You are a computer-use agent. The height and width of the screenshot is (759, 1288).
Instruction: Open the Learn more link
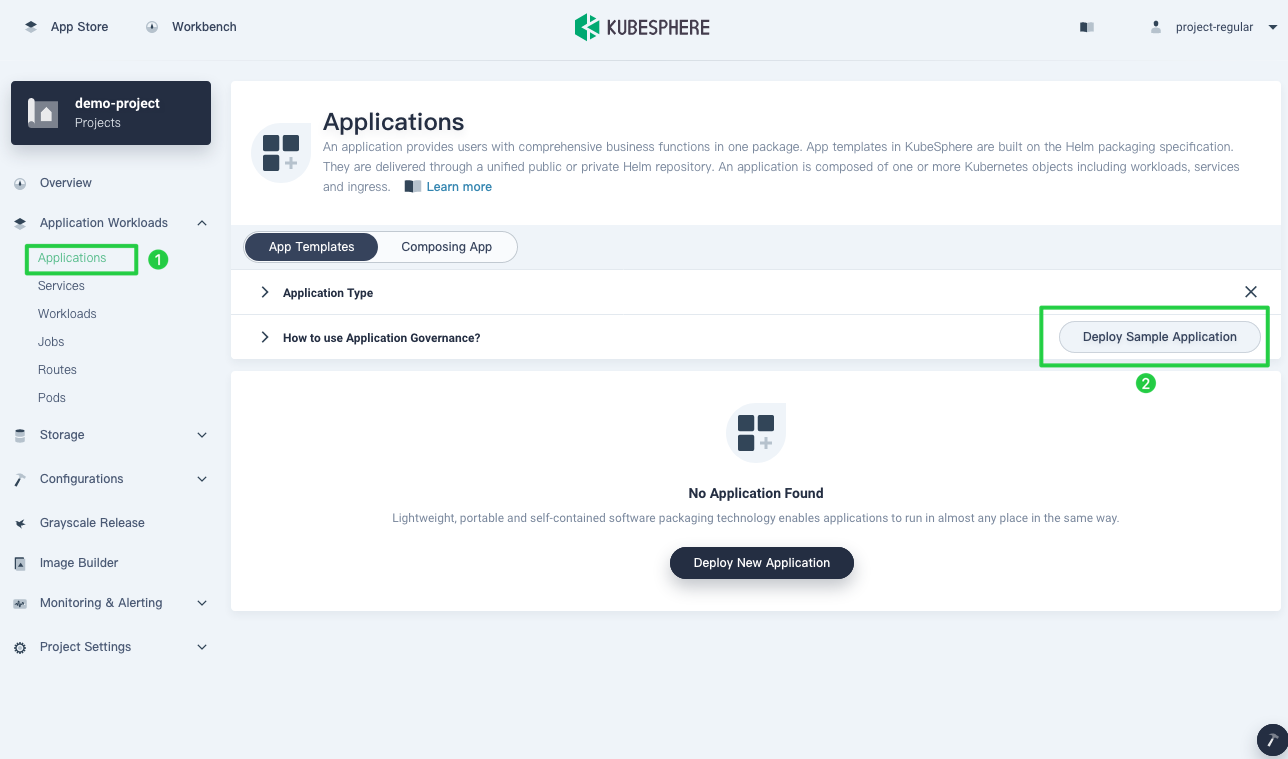[458, 186]
